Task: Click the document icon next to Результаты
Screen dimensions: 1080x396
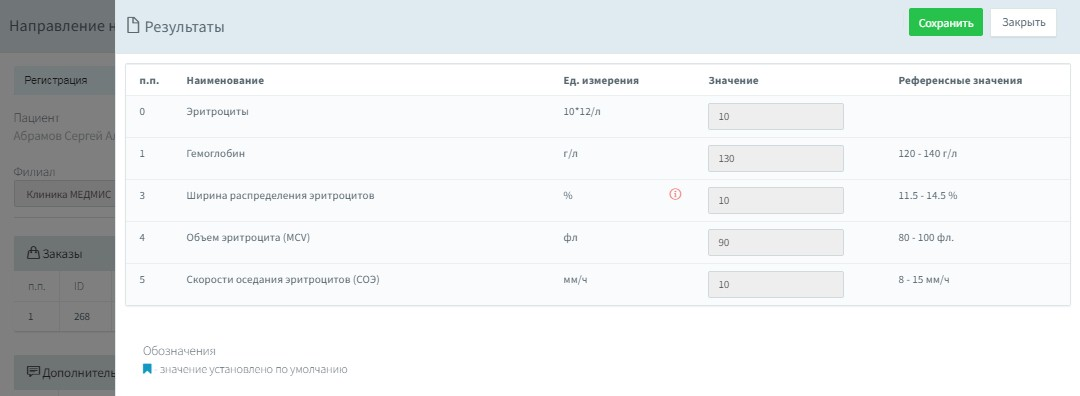Action: pyautogui.click(x=133, y=26)
